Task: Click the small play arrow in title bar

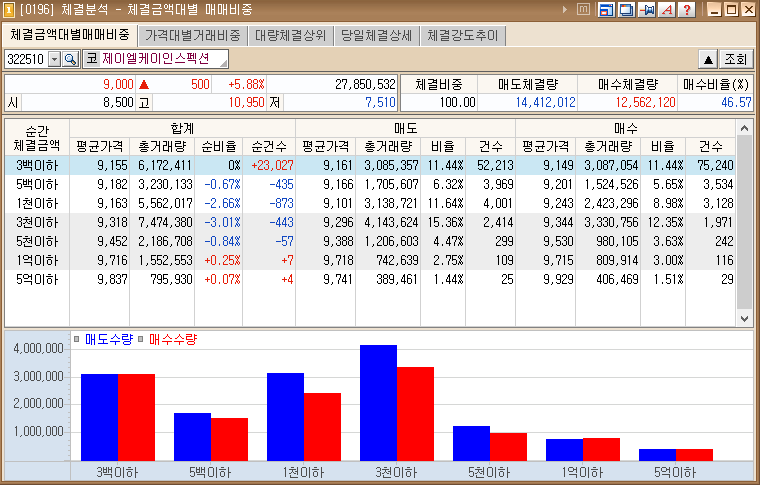Action: (x=565, y=10)
